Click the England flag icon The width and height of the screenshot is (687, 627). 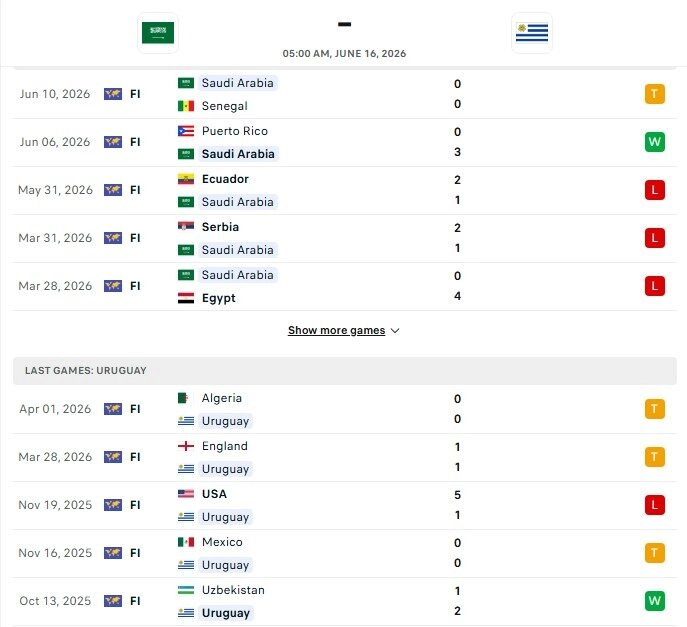(x=186, y=446)
